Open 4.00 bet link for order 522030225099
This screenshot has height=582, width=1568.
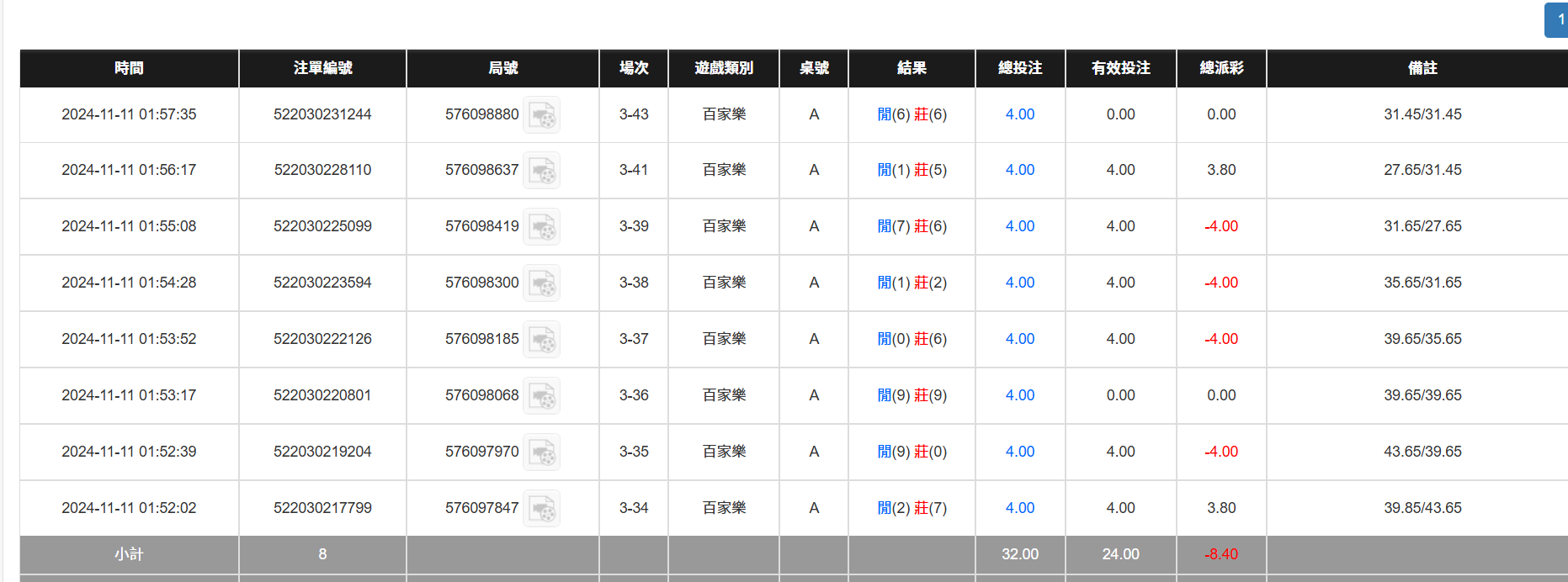tap(1019, 226)
